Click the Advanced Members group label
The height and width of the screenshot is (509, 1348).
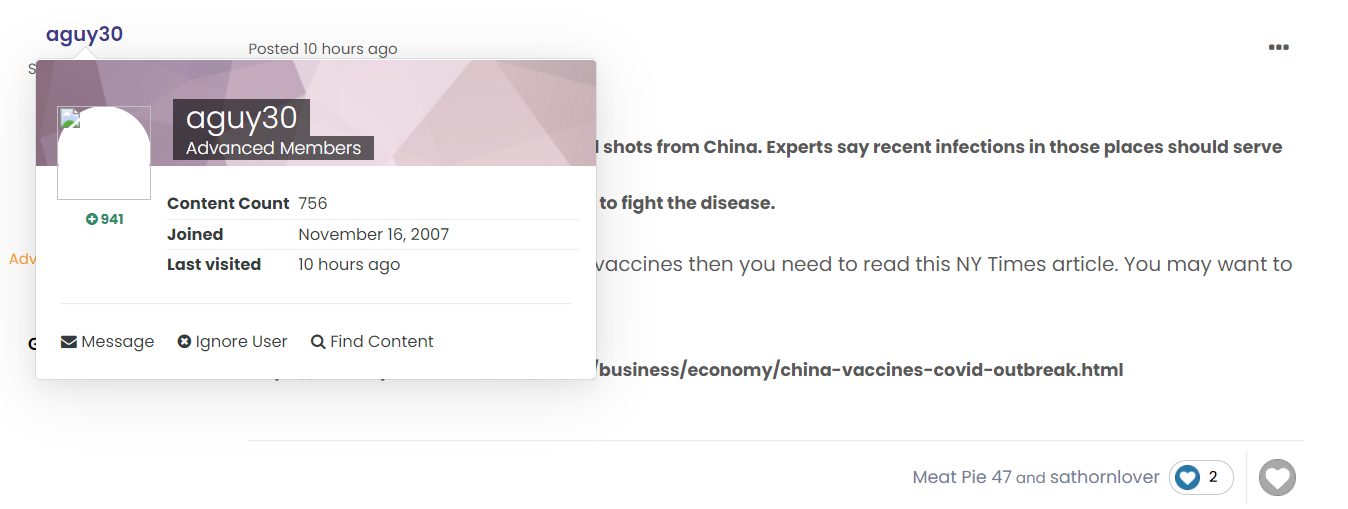(273, 148)
